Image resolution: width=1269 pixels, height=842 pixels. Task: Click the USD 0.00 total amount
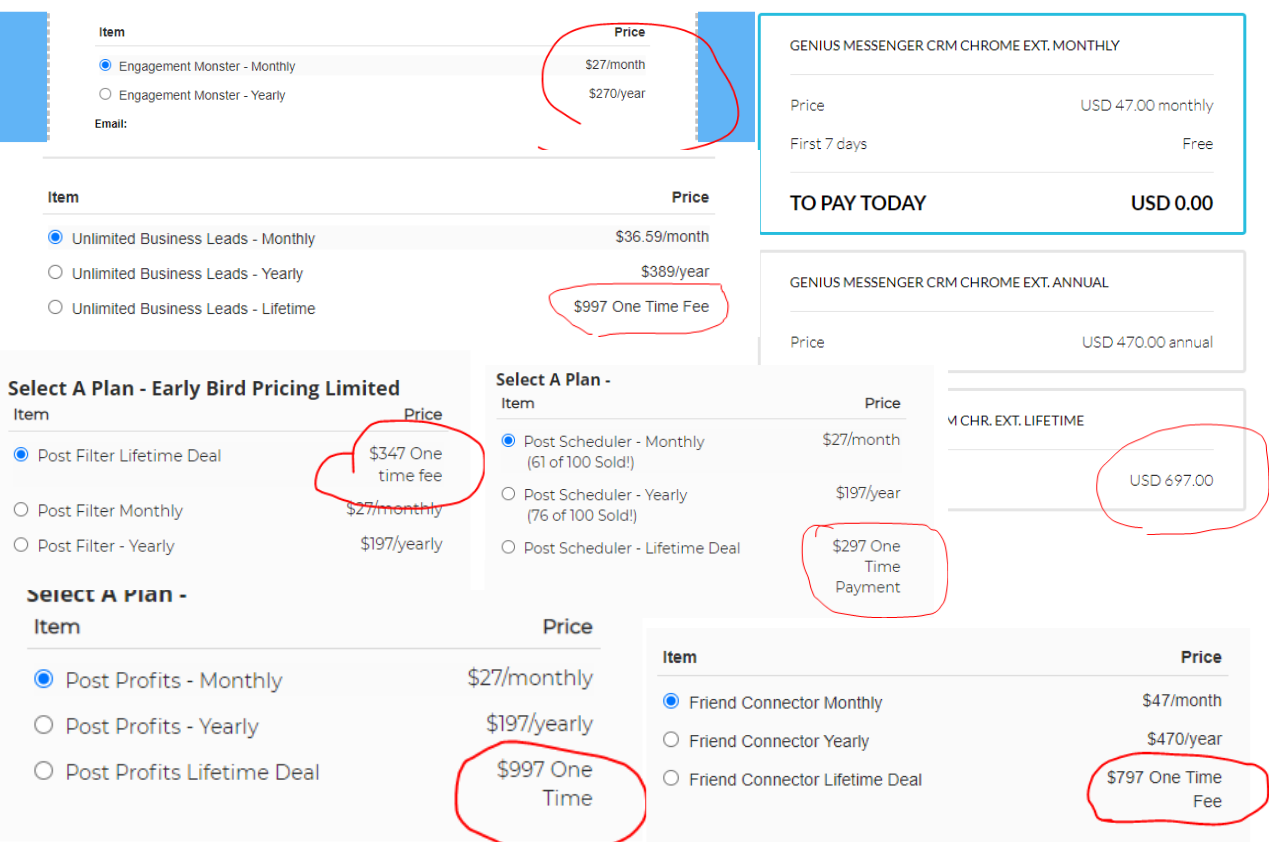pyautogui.click(x=1172, y=203)
